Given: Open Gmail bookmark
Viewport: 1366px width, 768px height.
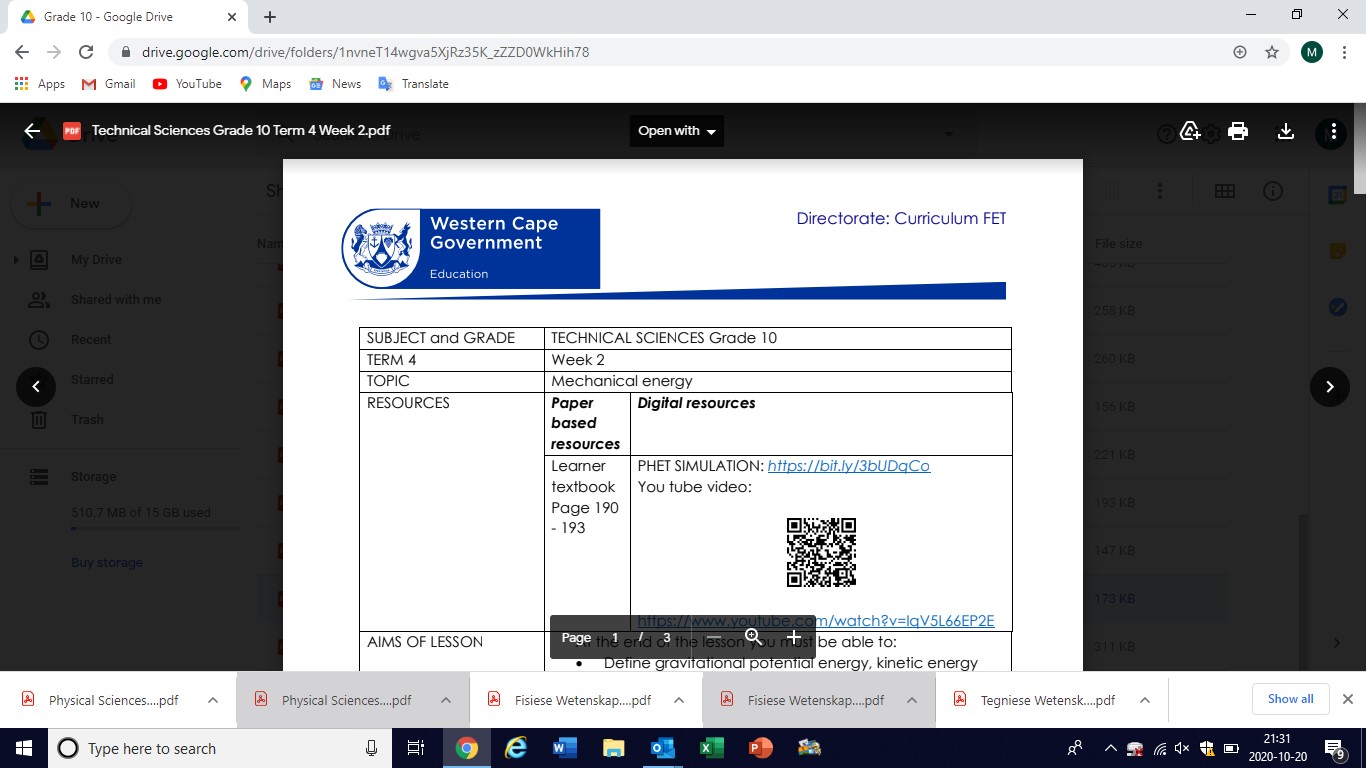Looking at the screenshot, I should point(108,84).
